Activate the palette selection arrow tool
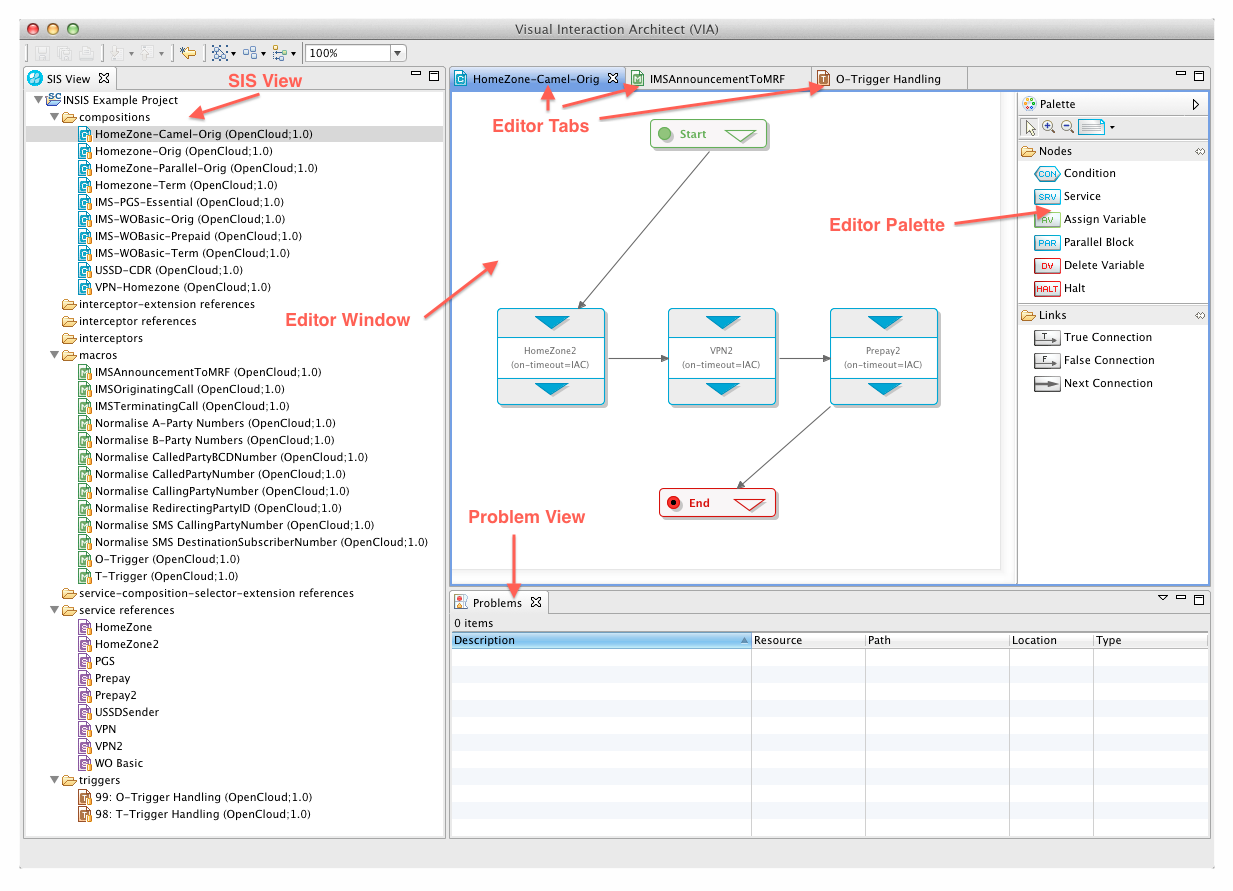The height and width of the screenshot is (891, 1233). (x=1030, y=127)
